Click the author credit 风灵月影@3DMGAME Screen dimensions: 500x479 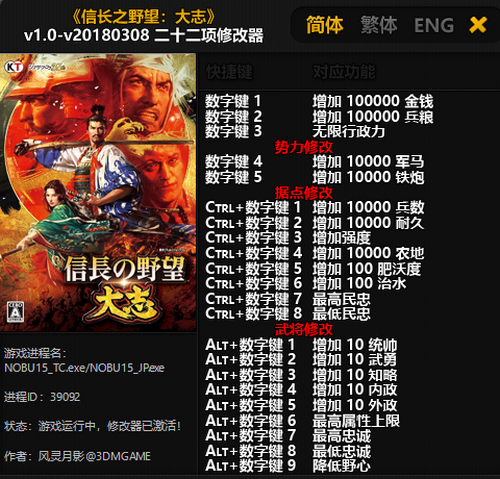pyautogui.click(x=94, y=456)
